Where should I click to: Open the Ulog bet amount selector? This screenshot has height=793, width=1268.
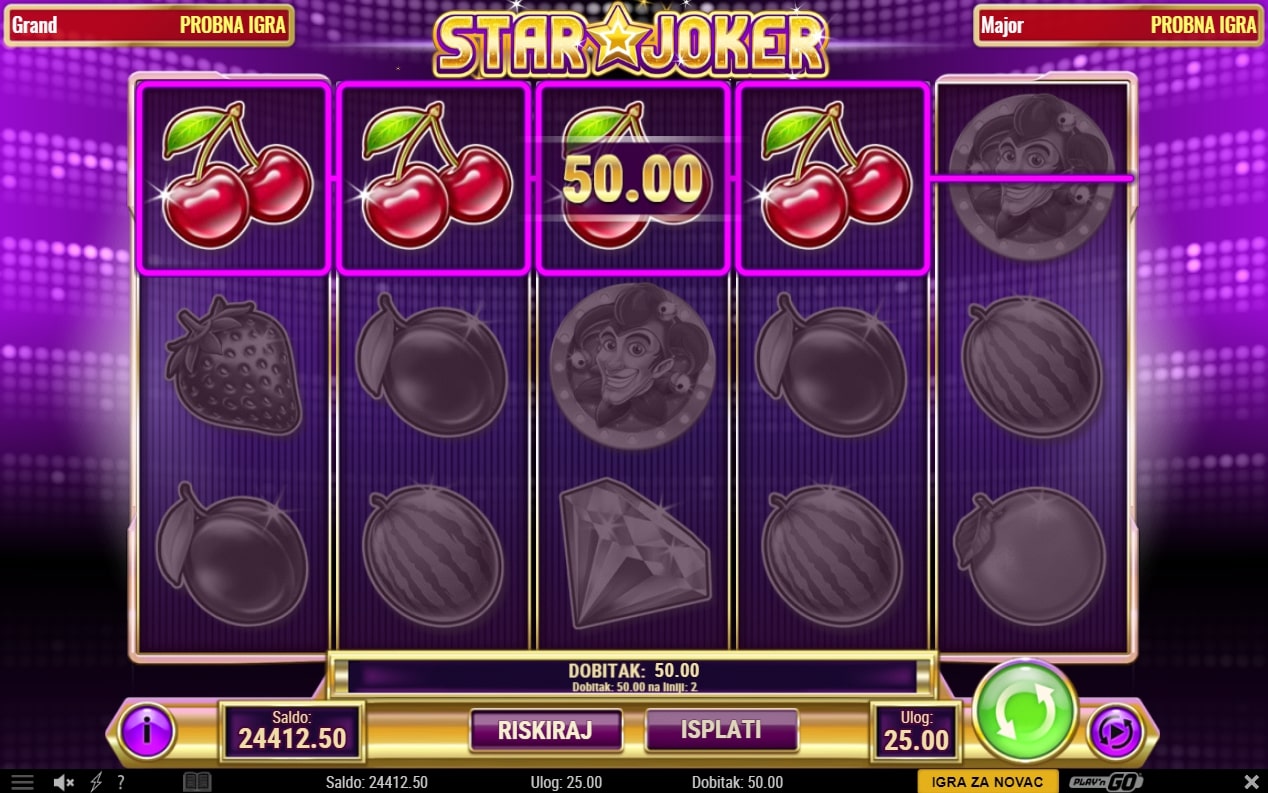pos(916,731)
